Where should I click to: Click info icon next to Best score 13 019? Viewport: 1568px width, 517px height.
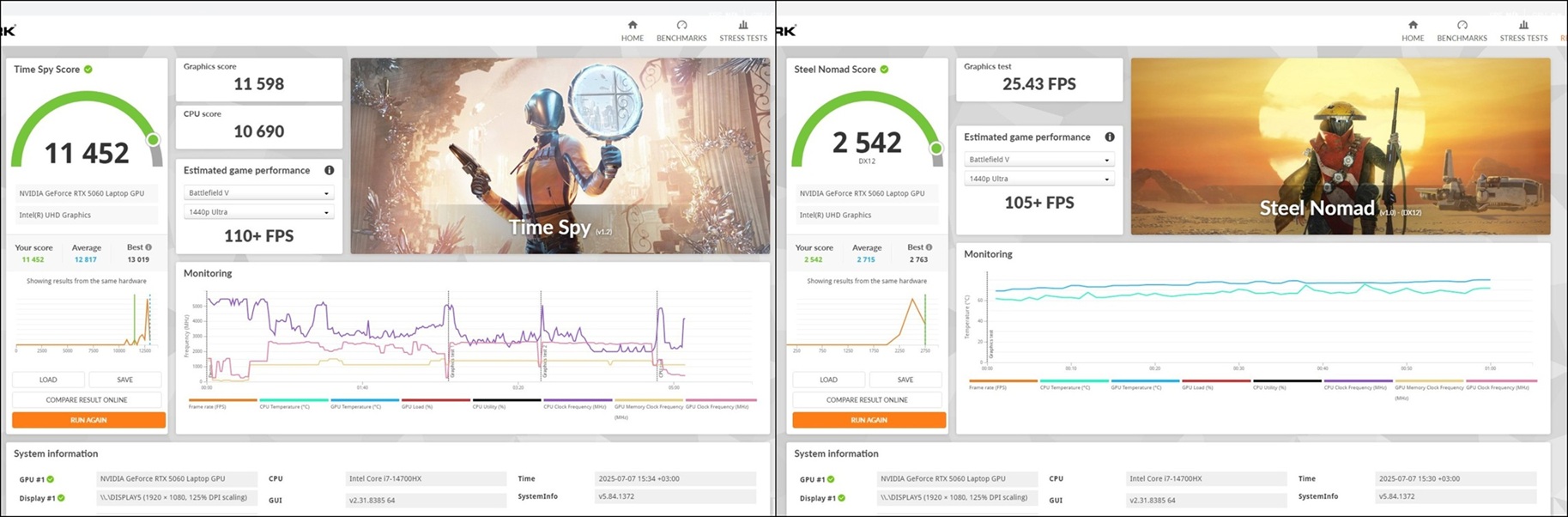(x=148, y=247)
